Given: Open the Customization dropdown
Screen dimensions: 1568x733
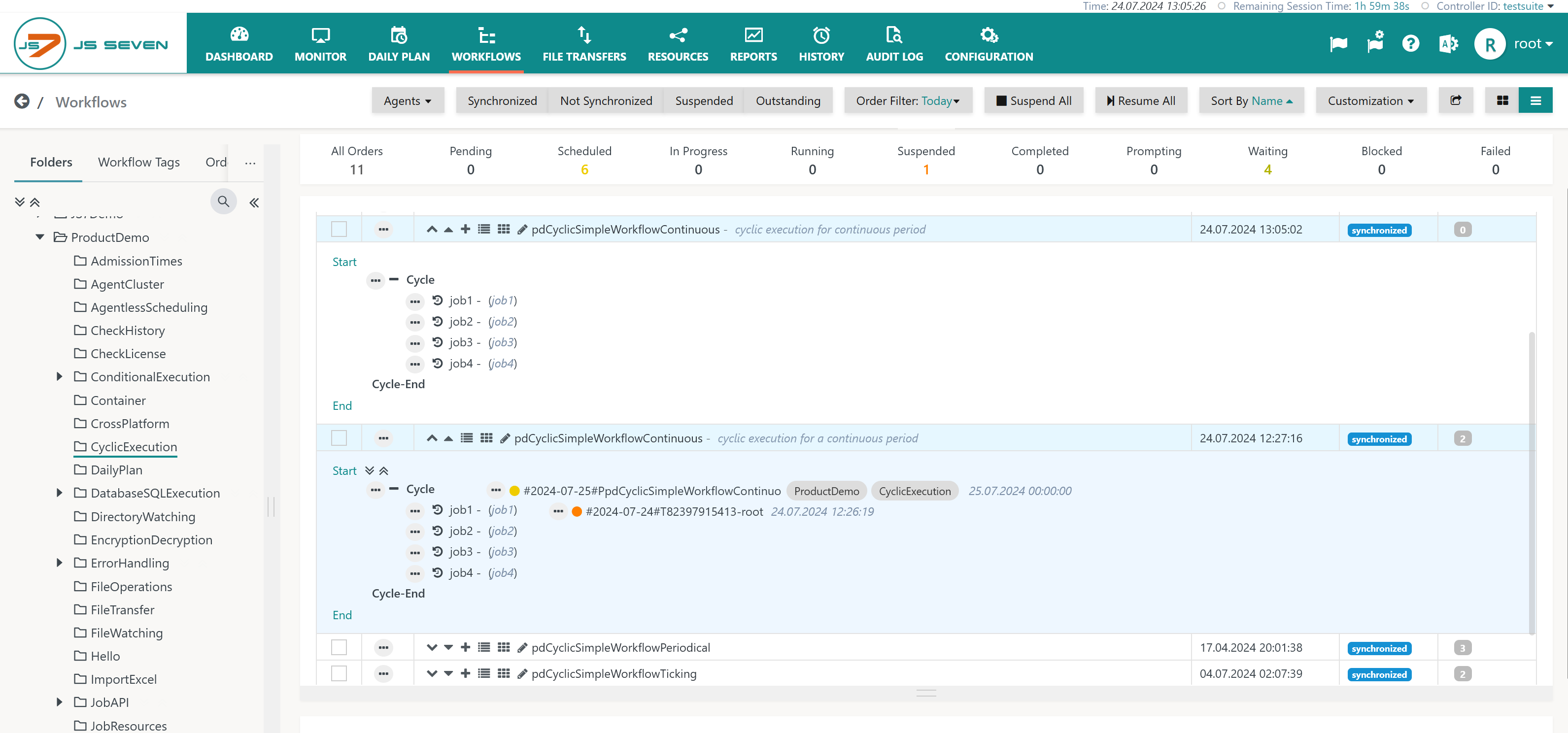Looking at the screenshot, I should pos(1371,100).
